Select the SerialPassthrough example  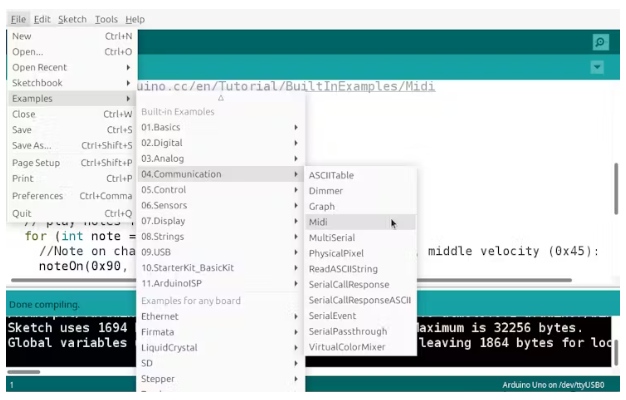pyautogui.click(x=349, y=331)
